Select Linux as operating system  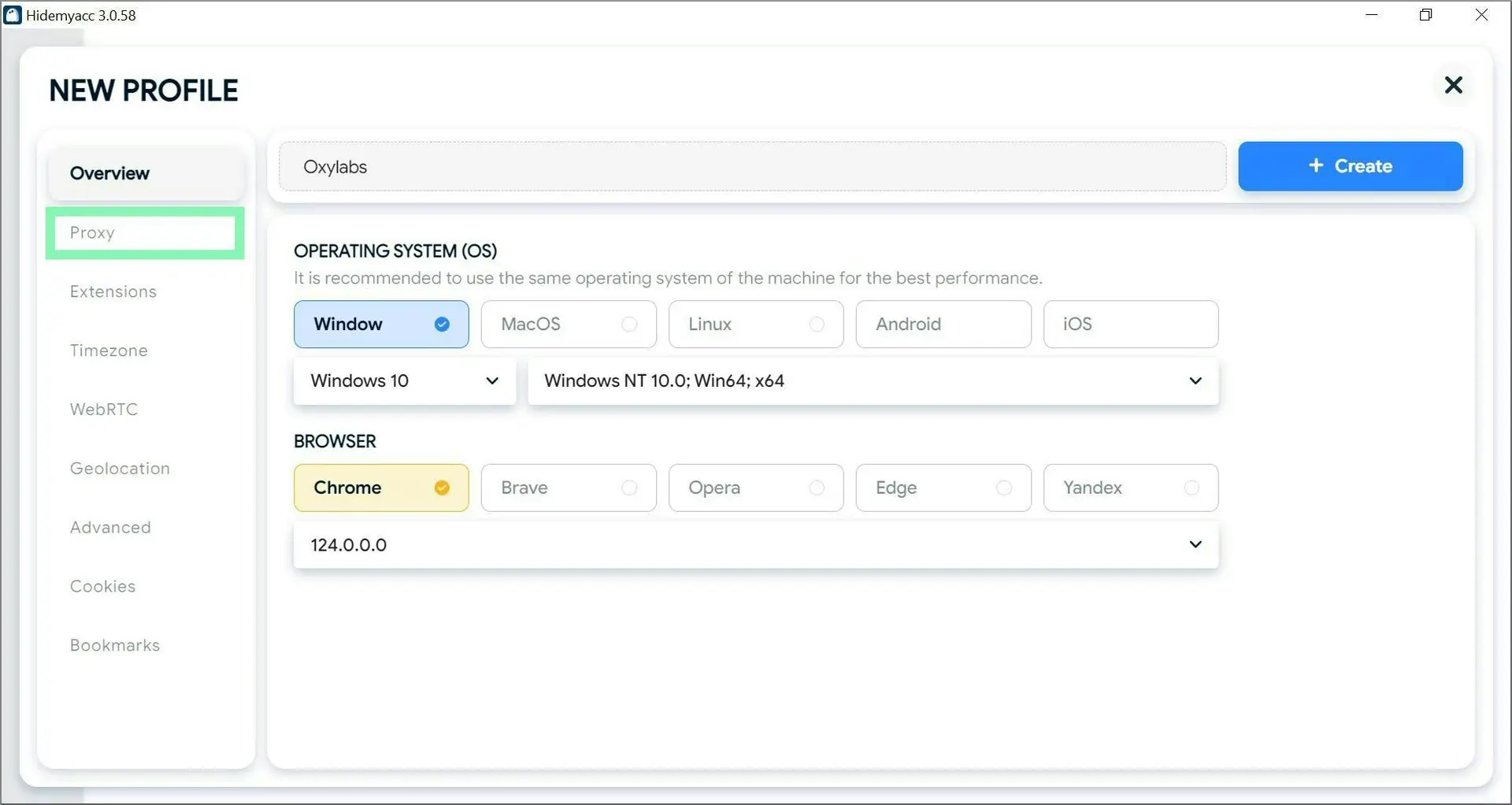(755, 324)
